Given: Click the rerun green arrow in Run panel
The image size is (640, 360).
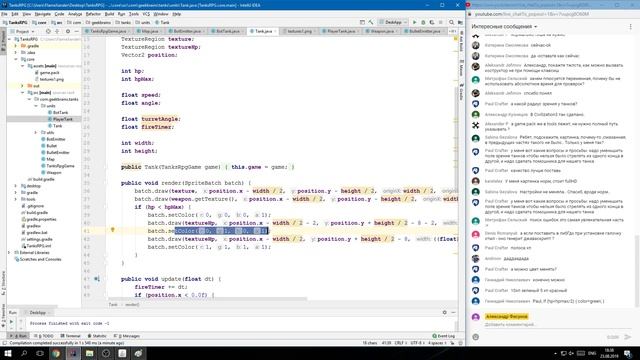Looking at the screenshot, I should (11, 322).
